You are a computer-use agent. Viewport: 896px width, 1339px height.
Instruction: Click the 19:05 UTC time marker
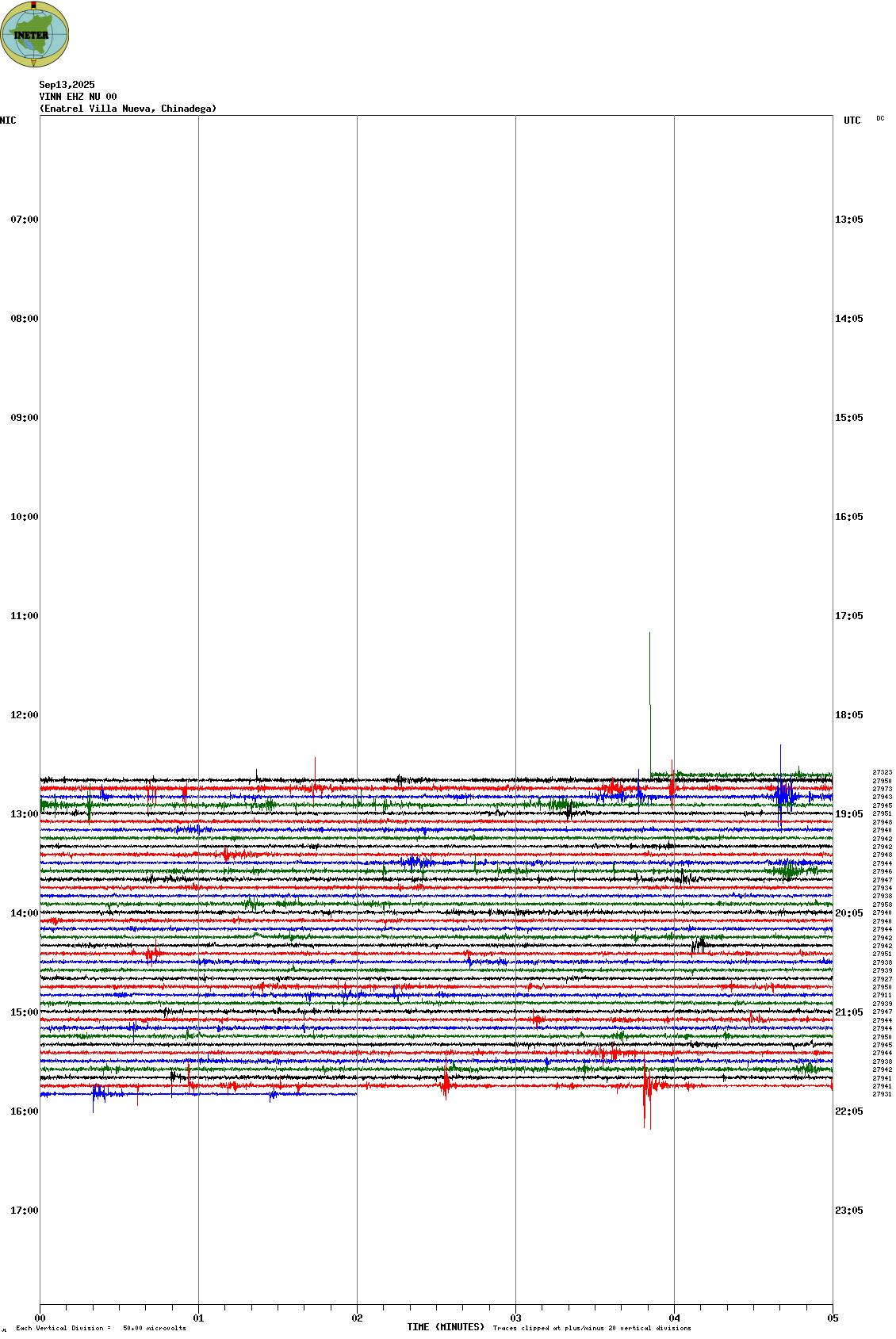[848, 814]
